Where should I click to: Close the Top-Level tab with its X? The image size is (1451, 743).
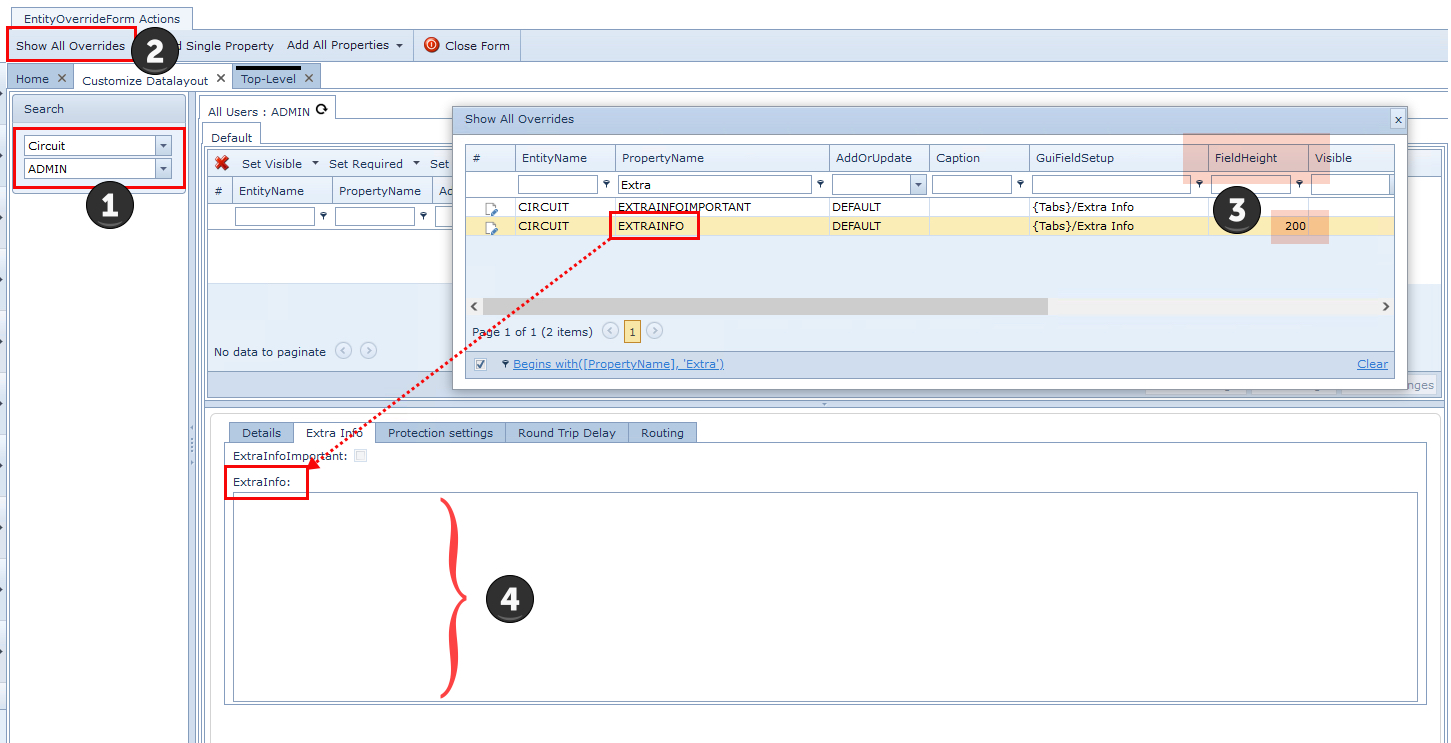click(309, 78)
